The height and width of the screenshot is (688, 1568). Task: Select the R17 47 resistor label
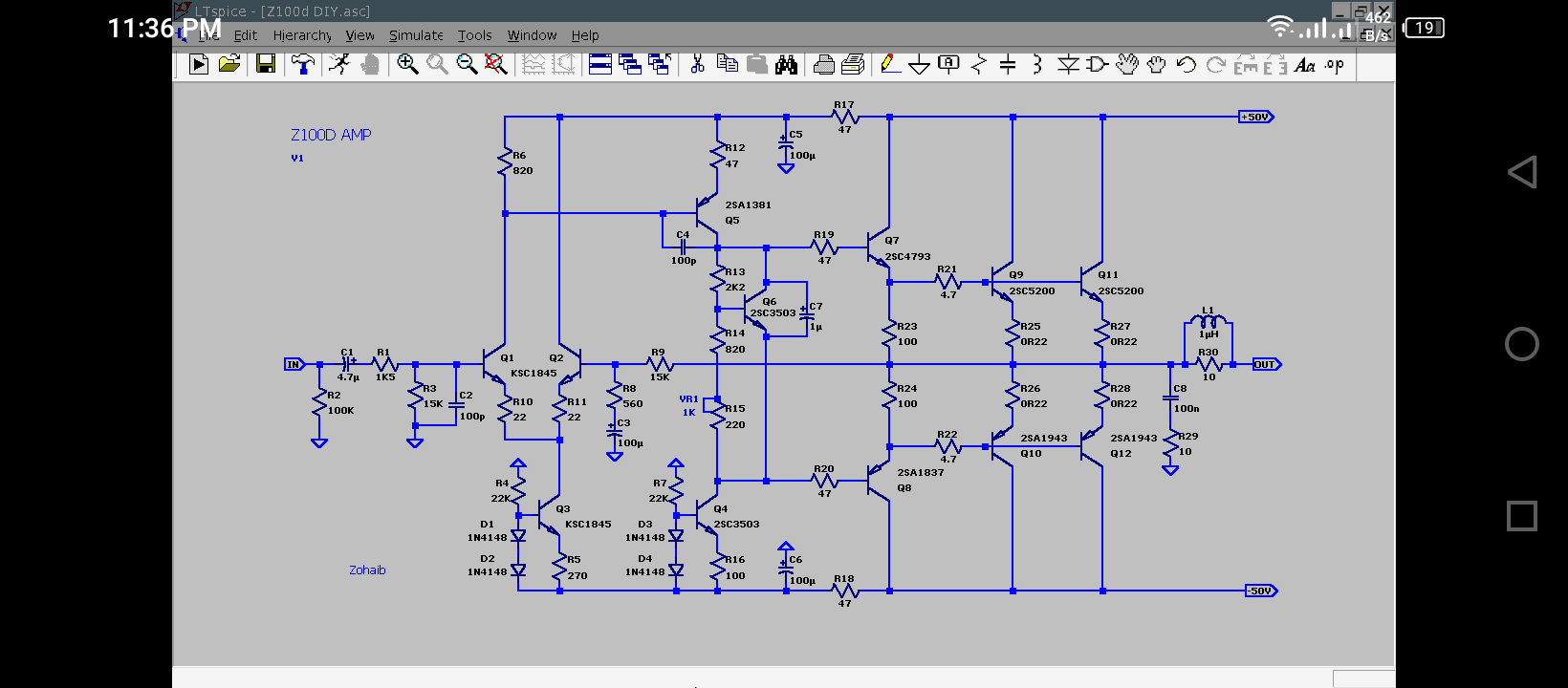844,117
